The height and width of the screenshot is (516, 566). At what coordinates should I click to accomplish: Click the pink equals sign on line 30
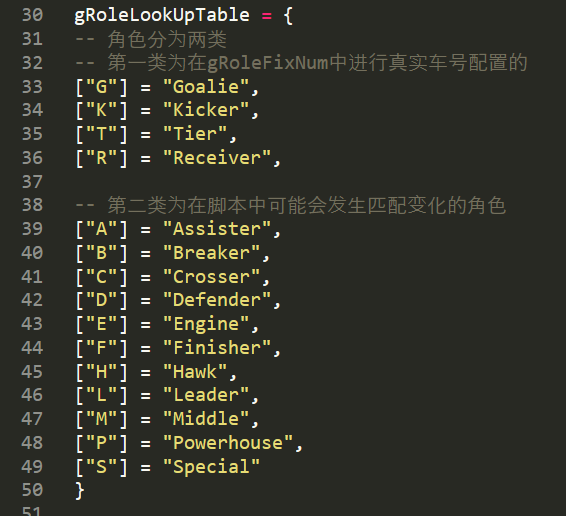tap(267, 16)
